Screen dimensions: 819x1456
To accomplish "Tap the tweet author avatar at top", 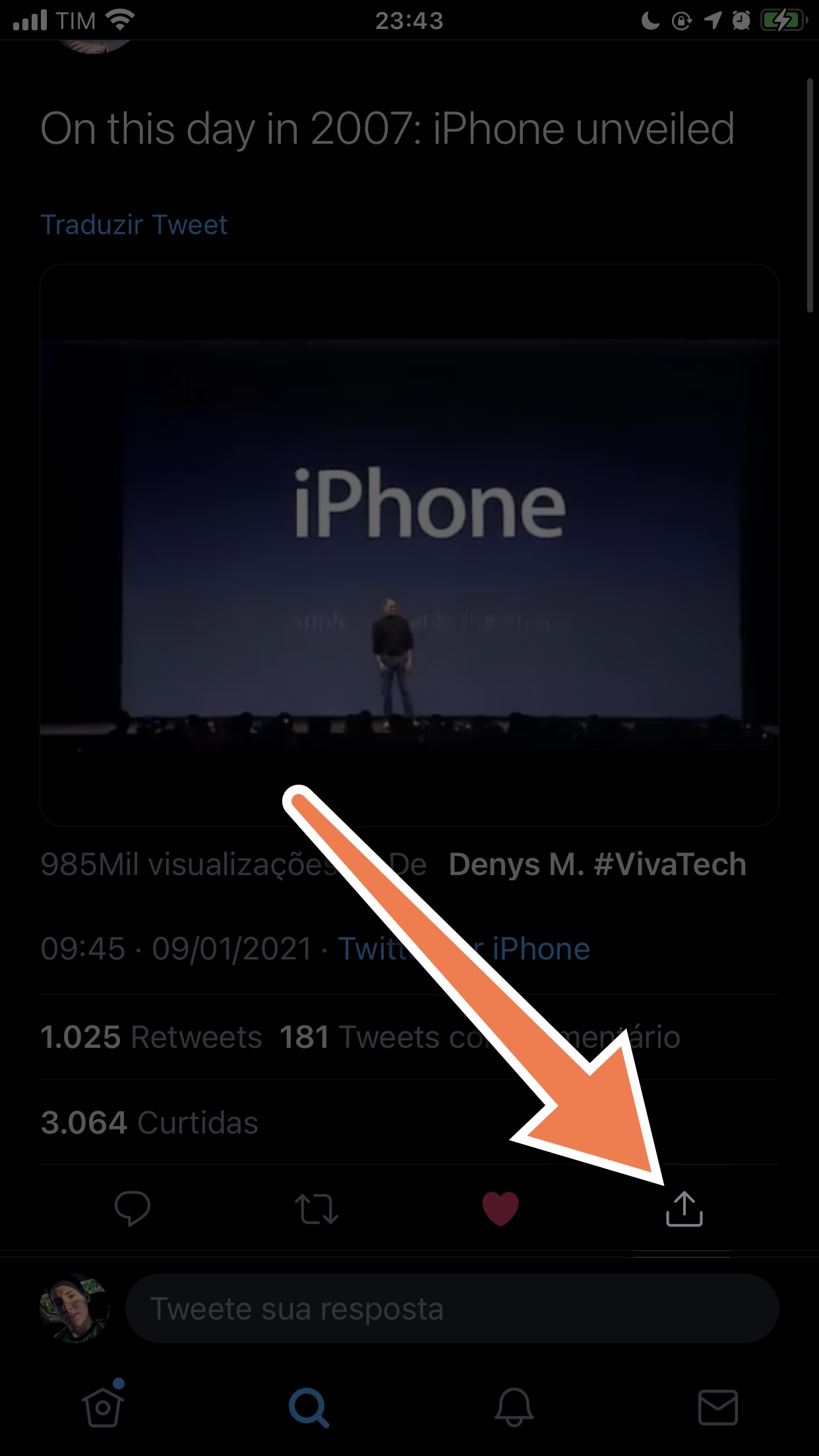I will [x=94, y=46].
